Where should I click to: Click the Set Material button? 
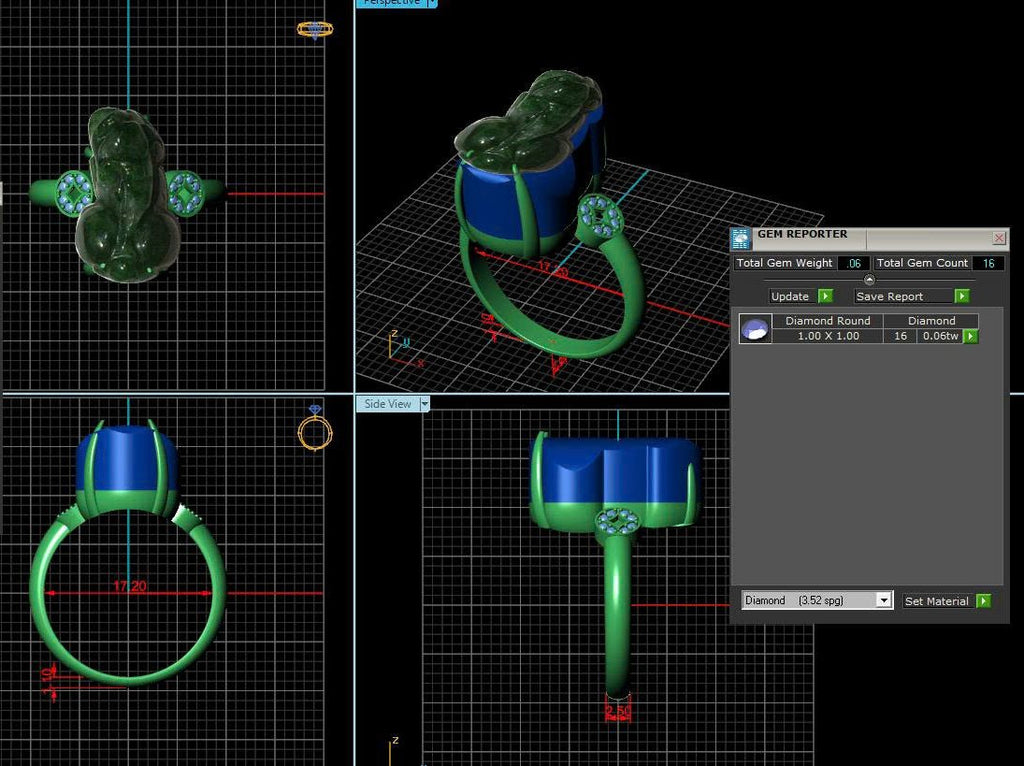[x=936, y=601]
